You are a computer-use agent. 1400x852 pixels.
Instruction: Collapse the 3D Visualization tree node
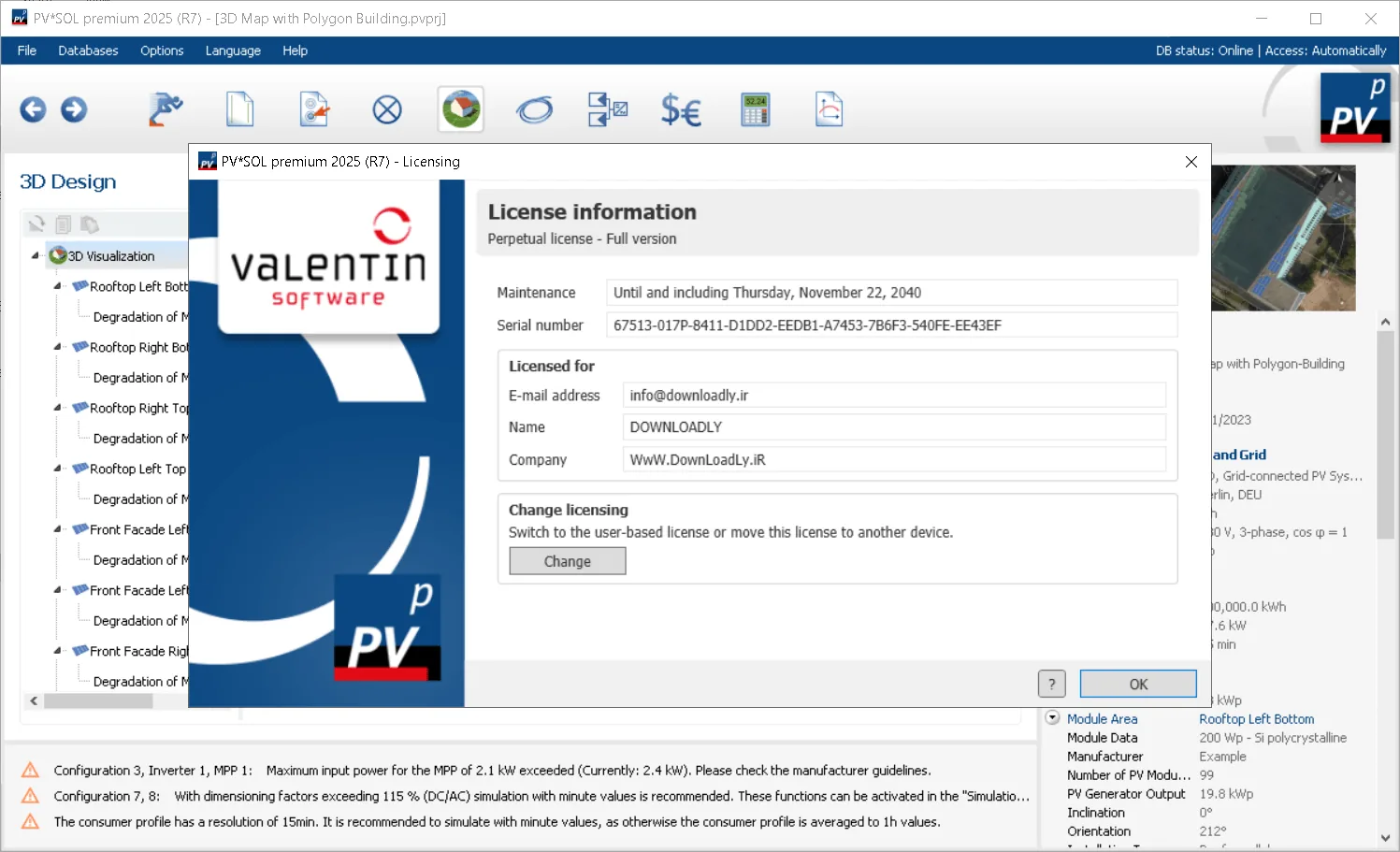36,255
